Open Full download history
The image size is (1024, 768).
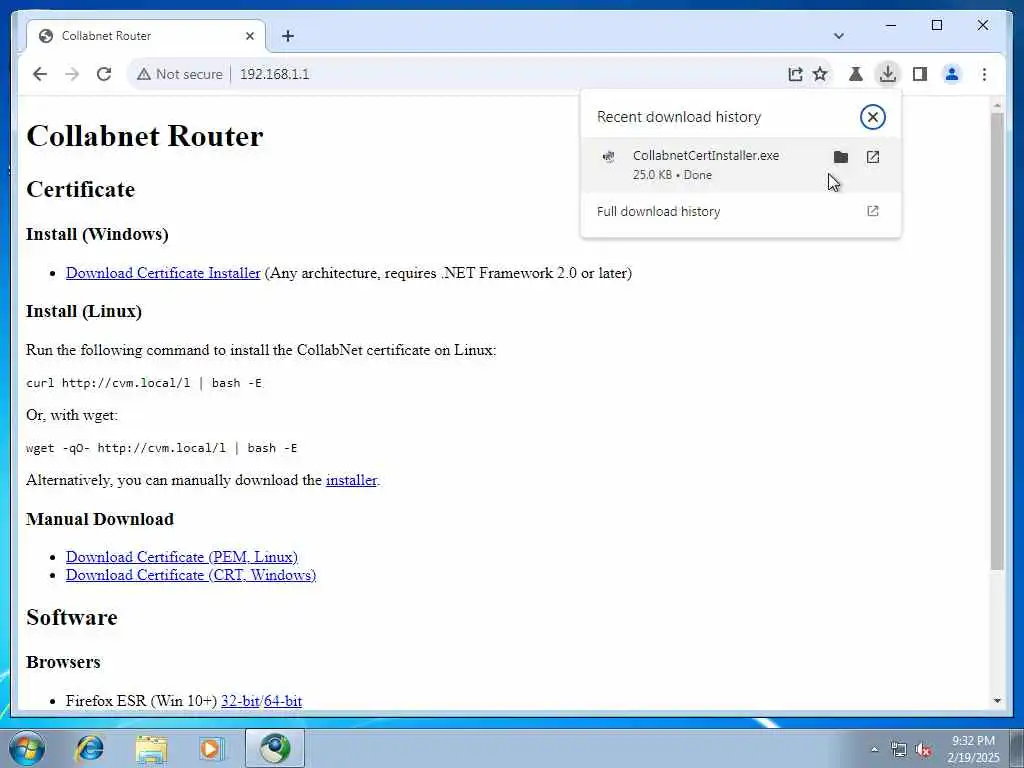pyautogui.click(x=741, y=211)
